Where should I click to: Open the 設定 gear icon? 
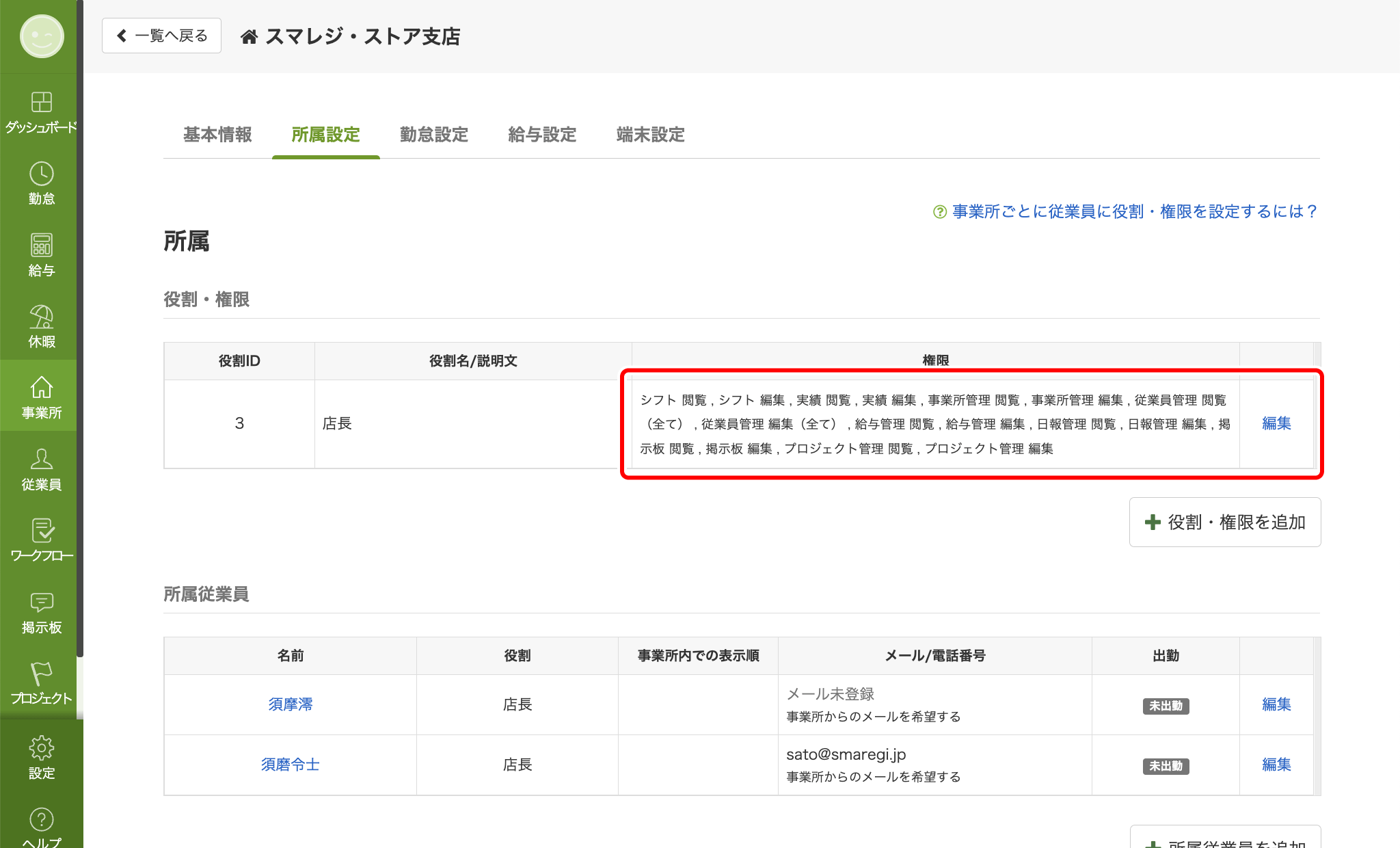(x=41, y=748)
